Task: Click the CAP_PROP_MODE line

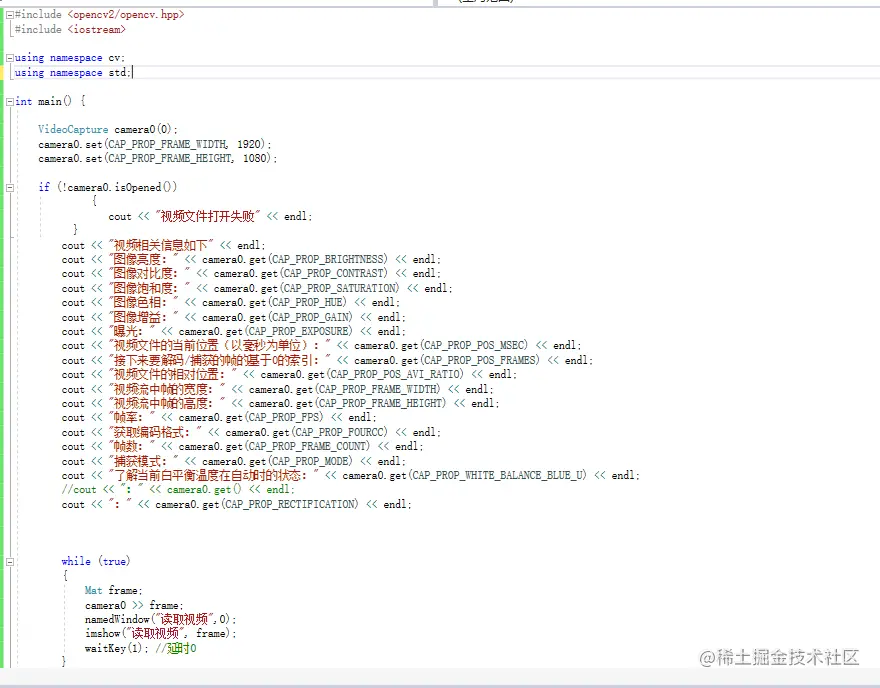Action: [234, 461]
